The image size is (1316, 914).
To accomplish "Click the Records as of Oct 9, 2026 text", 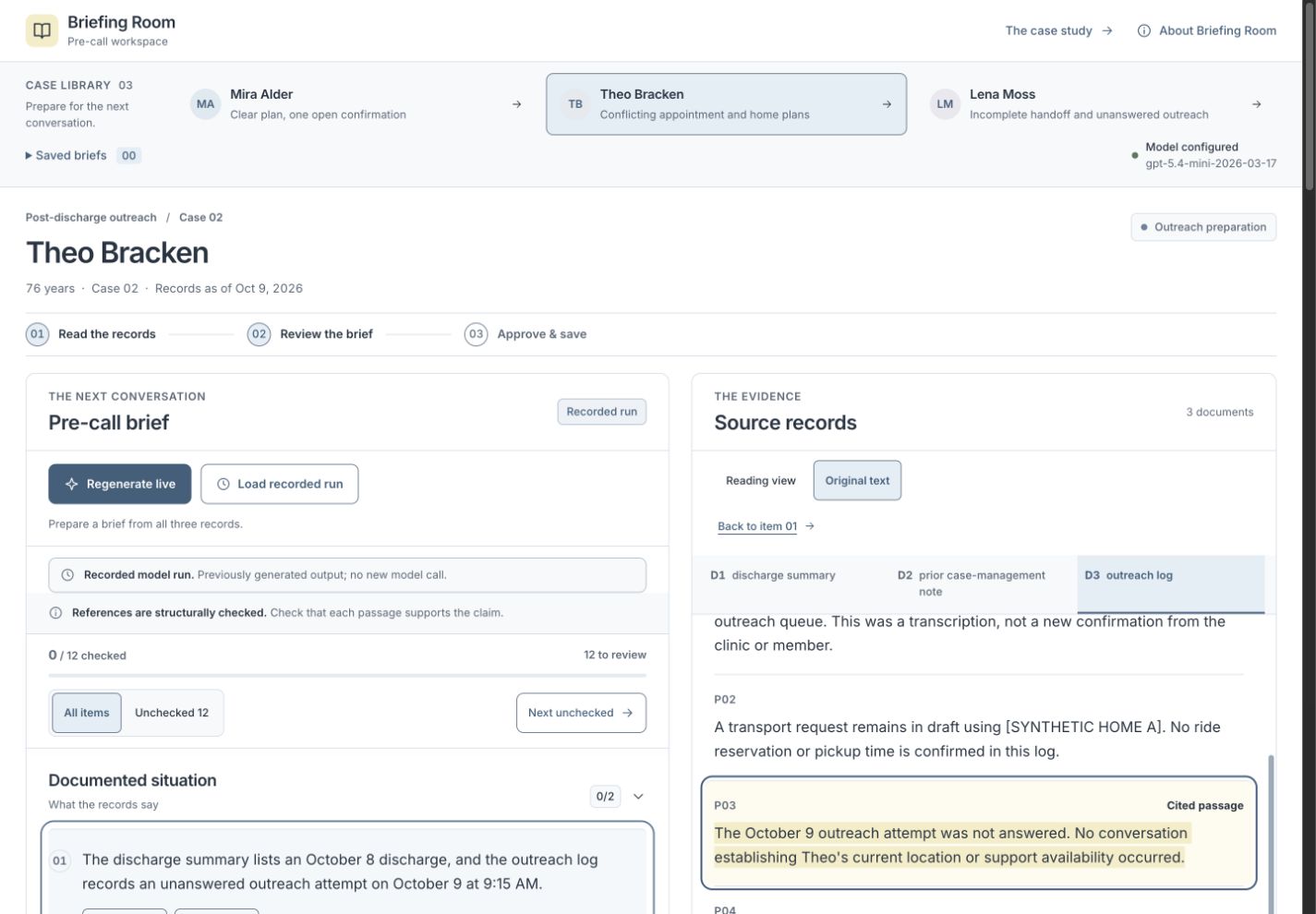I will (x=229, y=288).
